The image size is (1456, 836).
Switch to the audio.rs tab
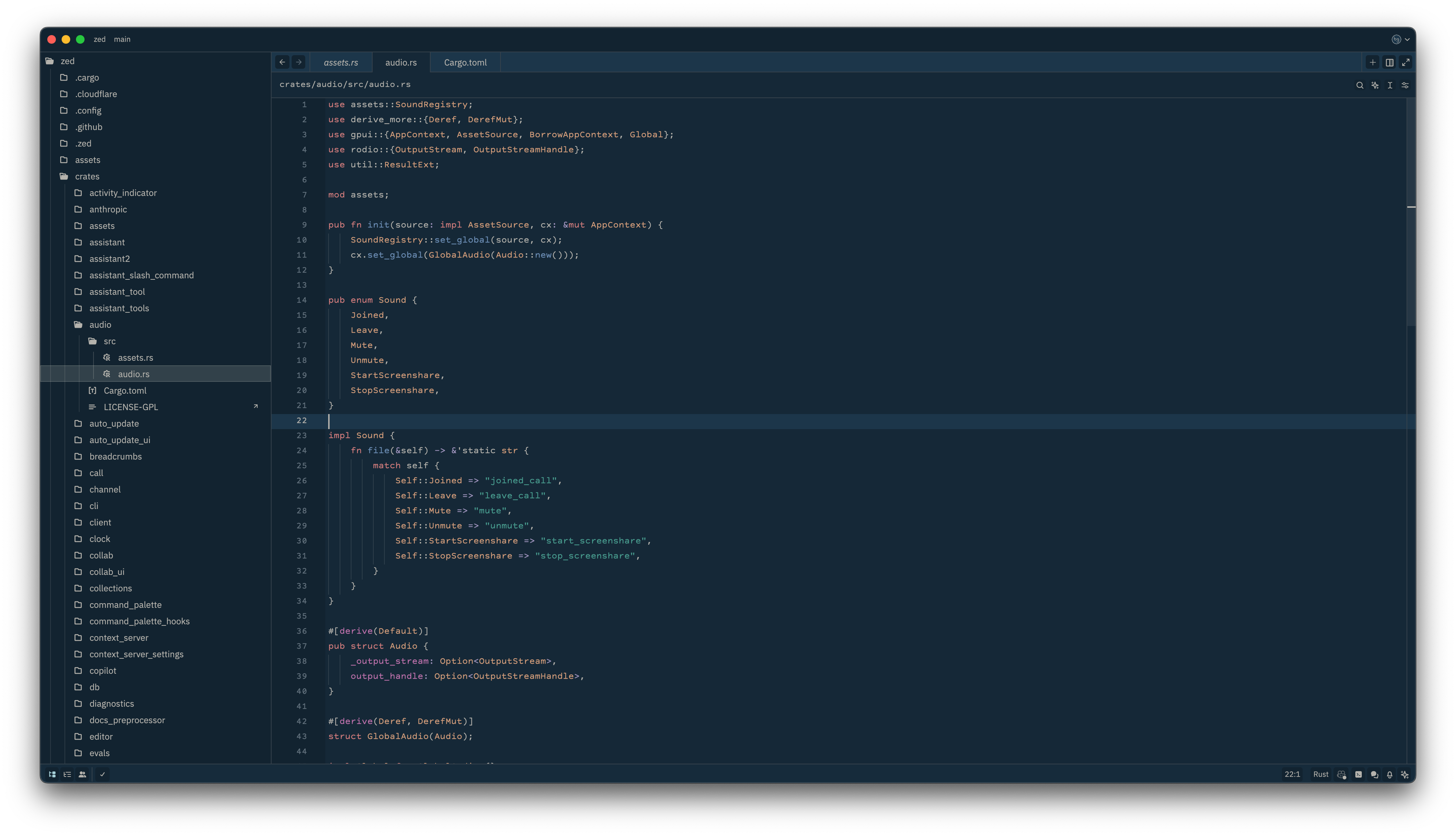pyautogui.click(x=401, y=62)
